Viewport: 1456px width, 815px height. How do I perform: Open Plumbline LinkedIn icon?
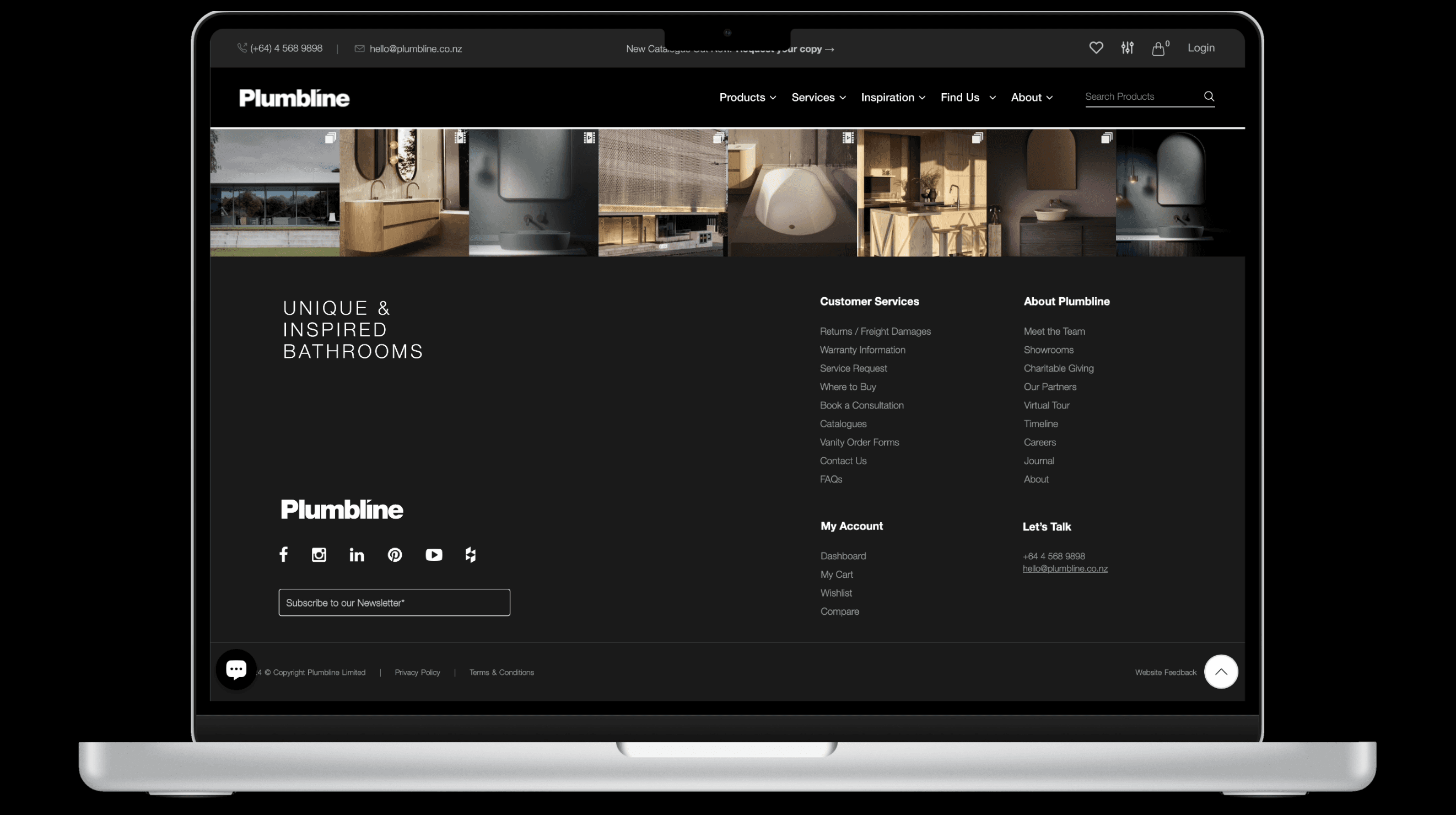(357, 555)
